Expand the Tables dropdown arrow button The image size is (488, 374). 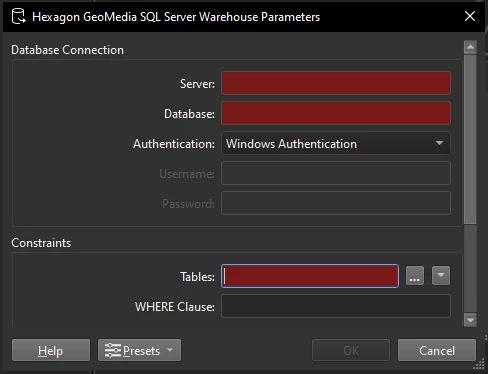(x=441, y=276)
